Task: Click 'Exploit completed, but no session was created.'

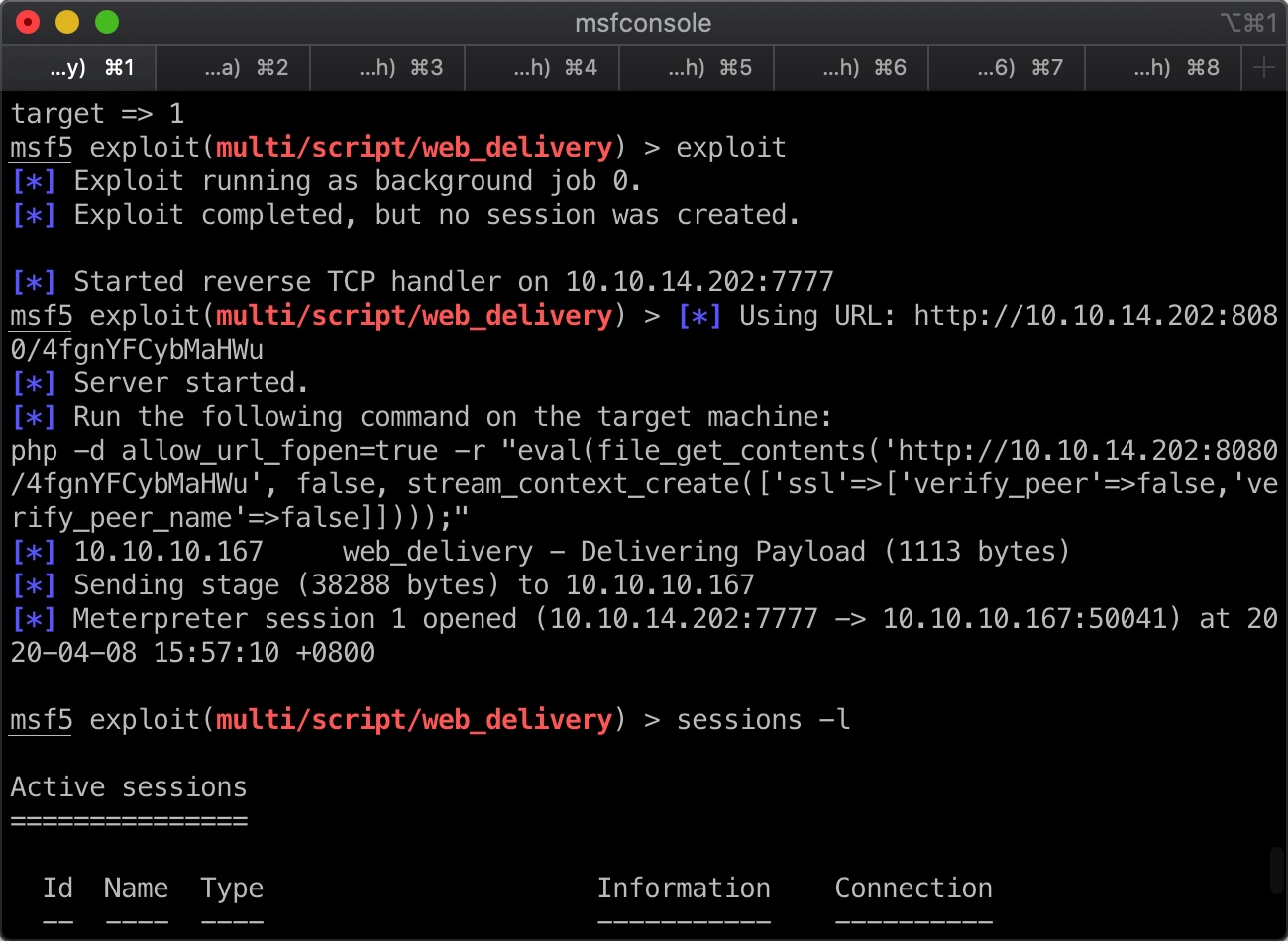Action: pyautogui.click(x=437, y=215)
